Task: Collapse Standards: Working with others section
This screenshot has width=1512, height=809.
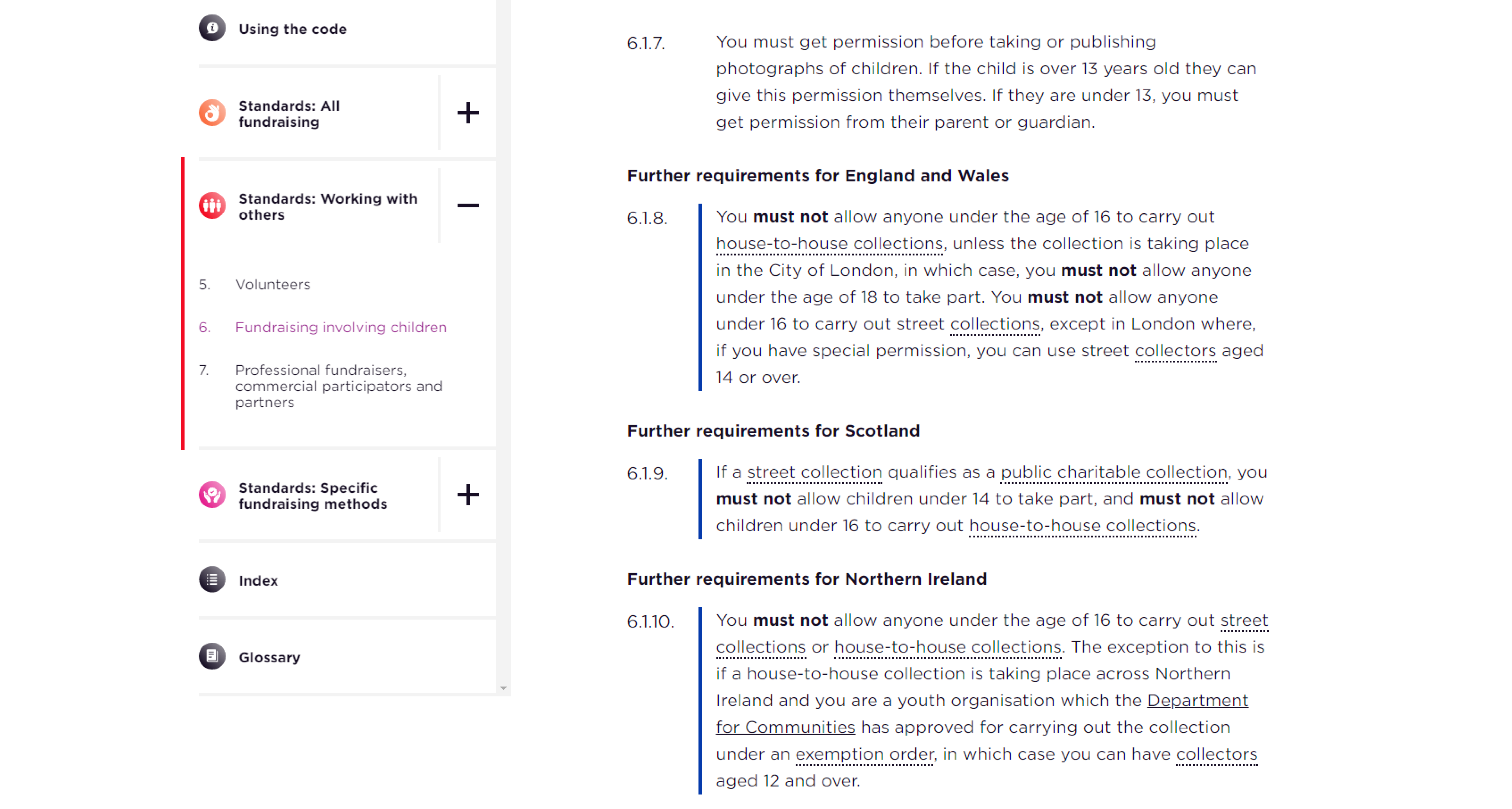Action: pos(468,205)
